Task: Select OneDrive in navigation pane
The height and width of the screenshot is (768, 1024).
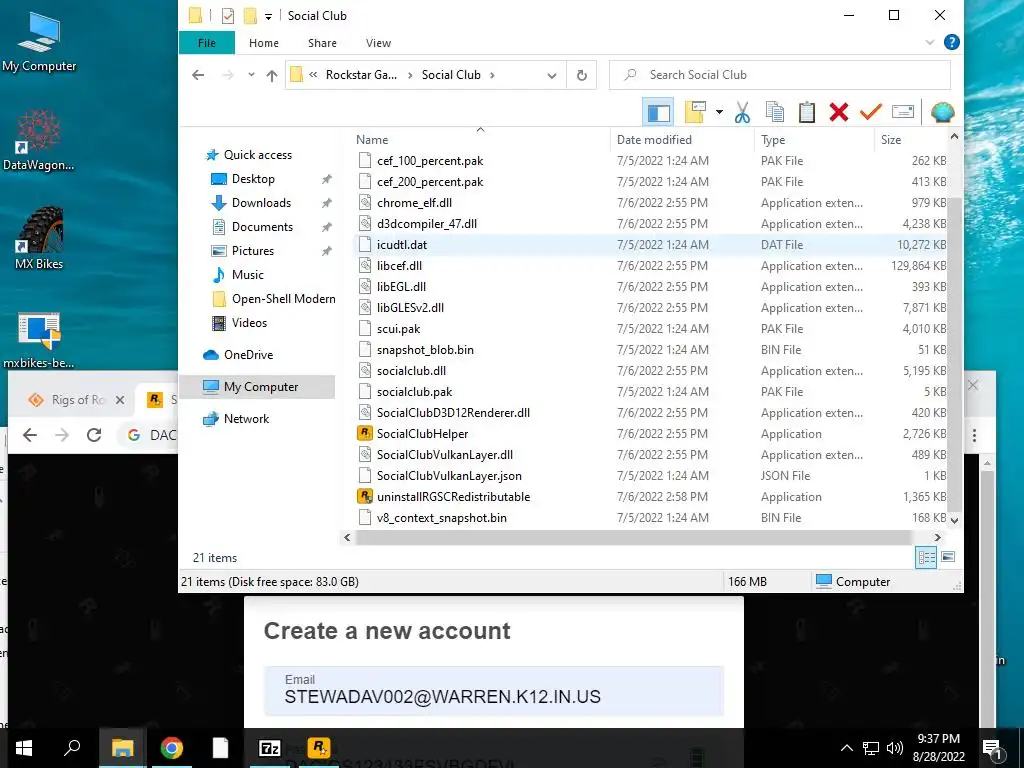Action: pyautogui.click(x=248, y=355)
